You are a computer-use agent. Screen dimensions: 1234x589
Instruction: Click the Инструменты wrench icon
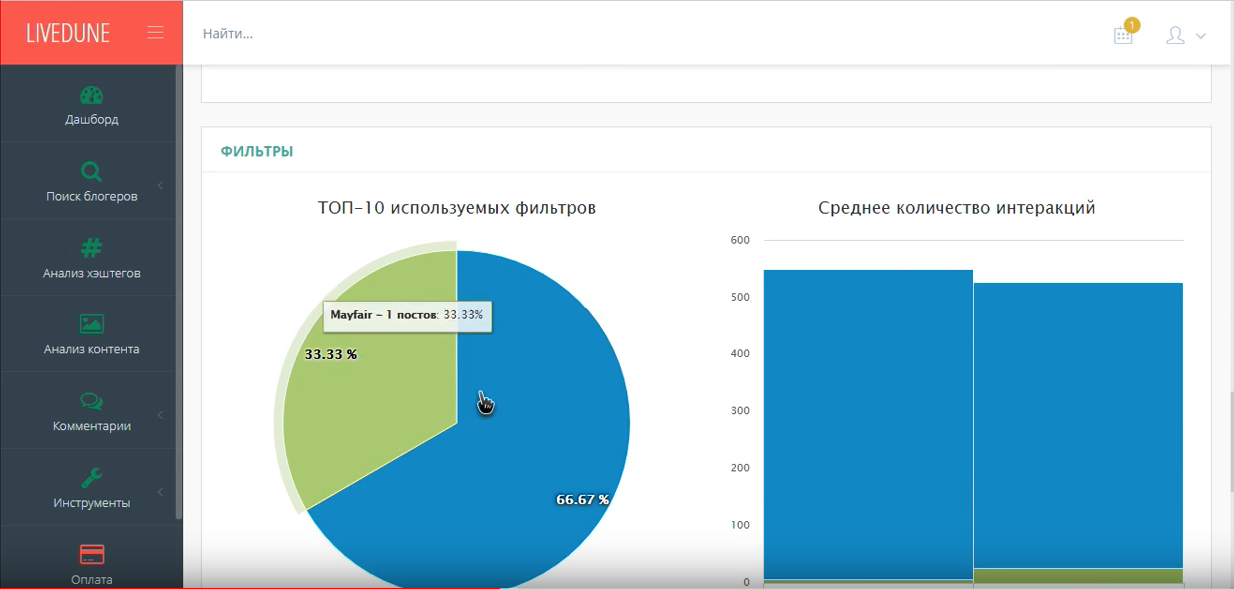[91, 477]
